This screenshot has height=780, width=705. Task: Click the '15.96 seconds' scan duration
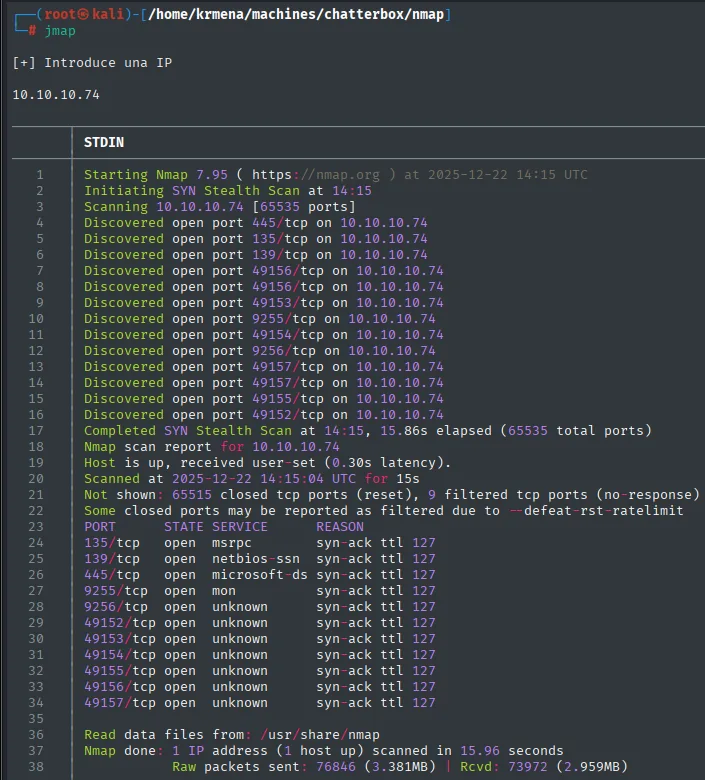511,750
